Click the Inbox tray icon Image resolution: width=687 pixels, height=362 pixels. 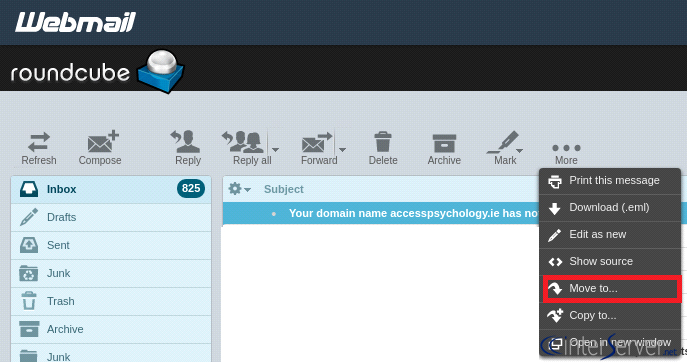(x=29, y=189)
